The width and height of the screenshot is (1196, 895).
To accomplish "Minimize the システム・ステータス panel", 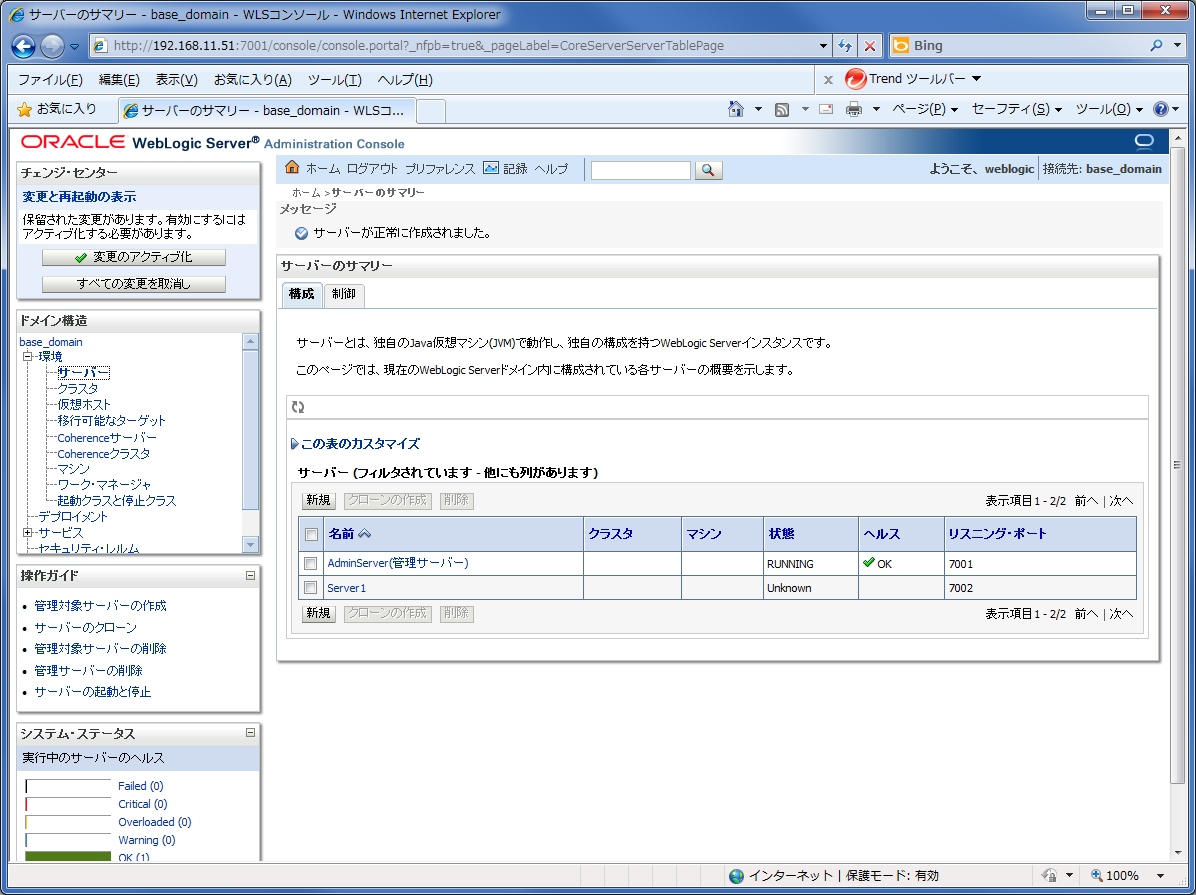I will tap(250, 732).
